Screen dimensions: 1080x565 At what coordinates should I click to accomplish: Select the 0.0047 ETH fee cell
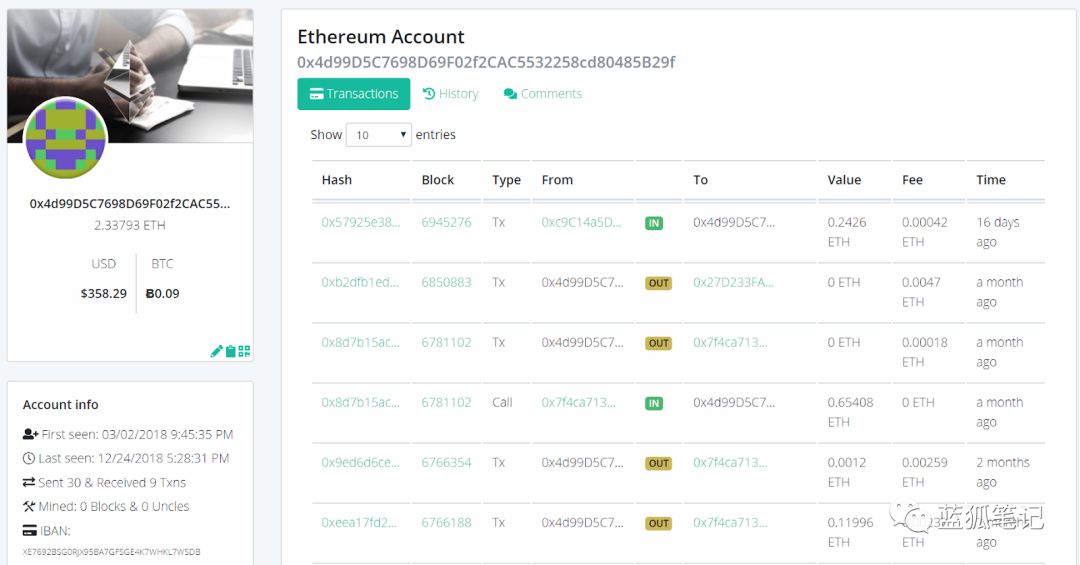coord(921,292)
